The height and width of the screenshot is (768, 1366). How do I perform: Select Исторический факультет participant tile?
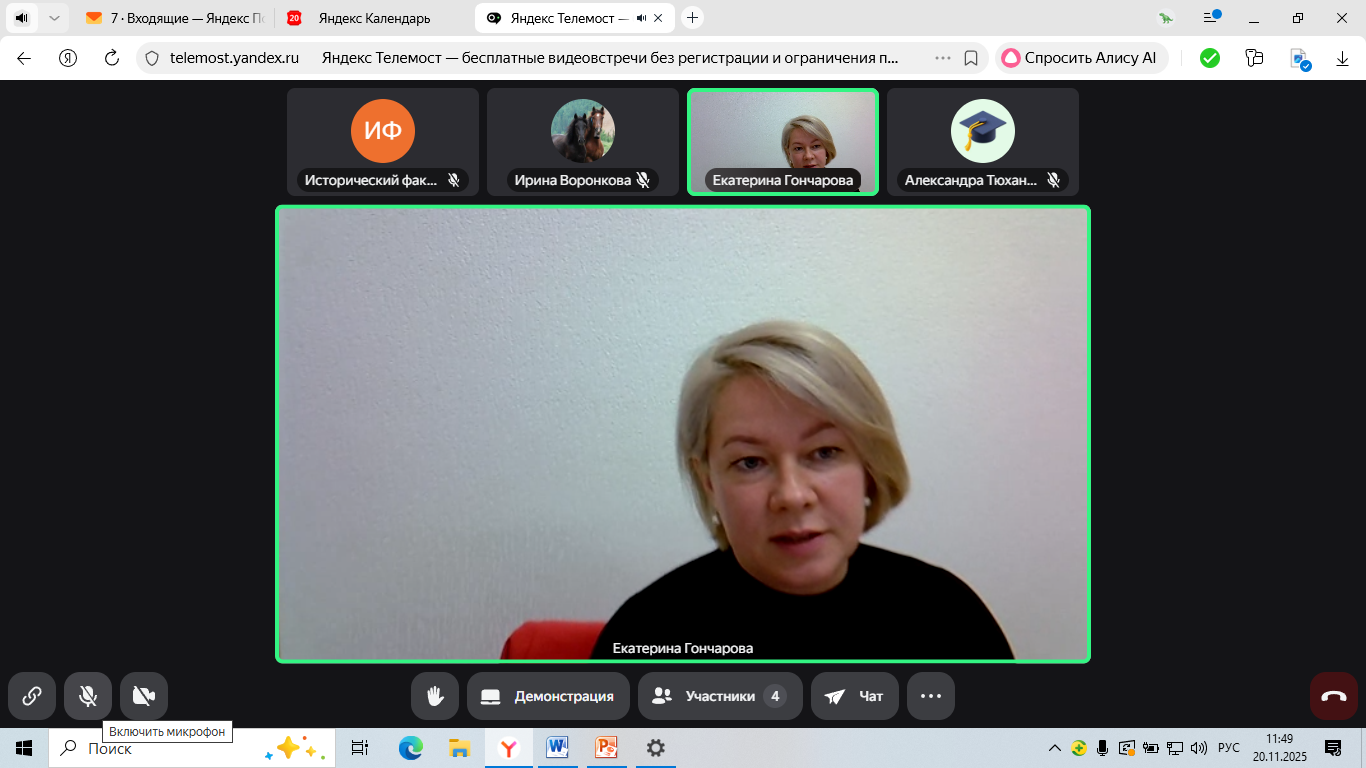tap(383, 141)
